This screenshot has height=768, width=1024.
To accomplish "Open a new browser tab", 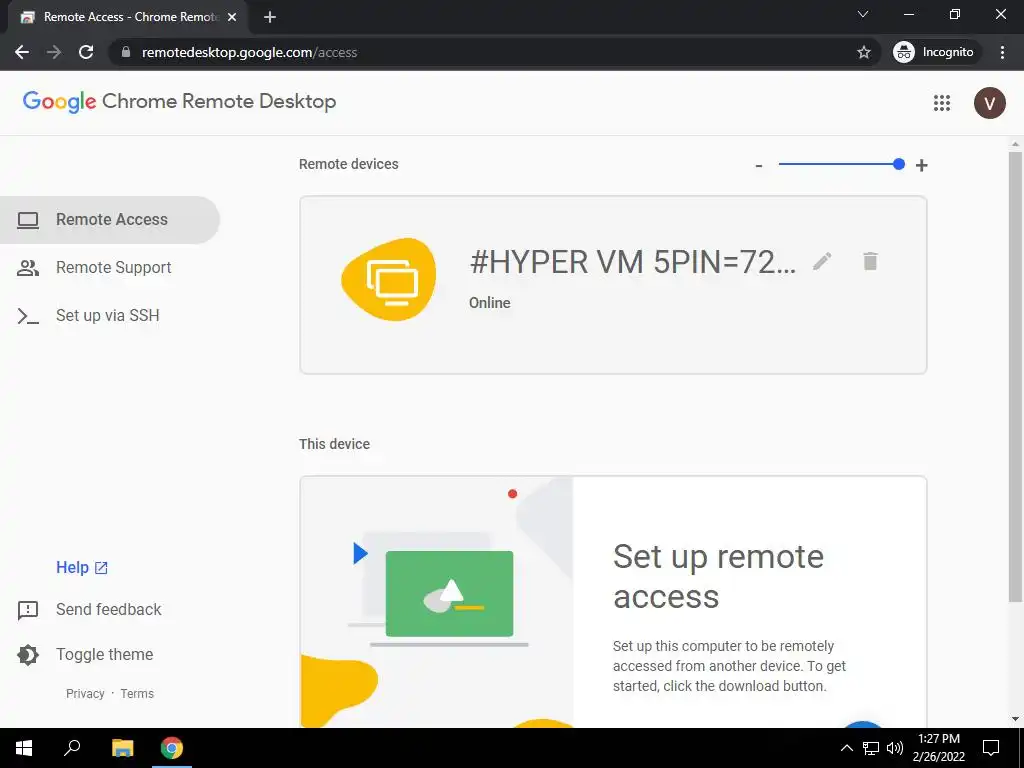I will click(270, 17).
